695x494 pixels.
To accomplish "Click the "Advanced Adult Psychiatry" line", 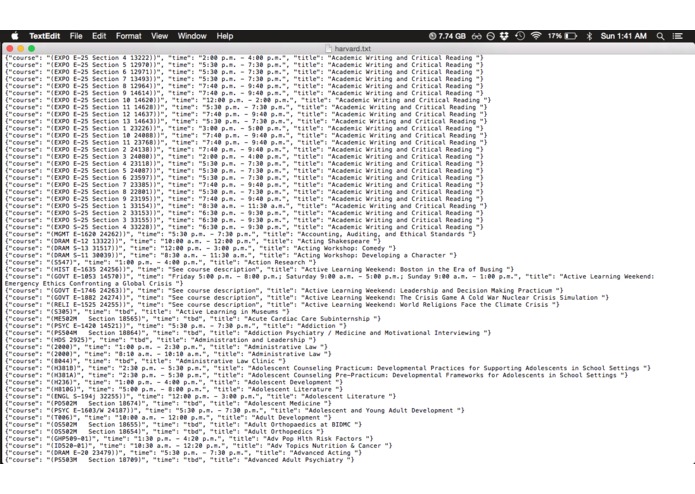I will (x=180, y=460).
